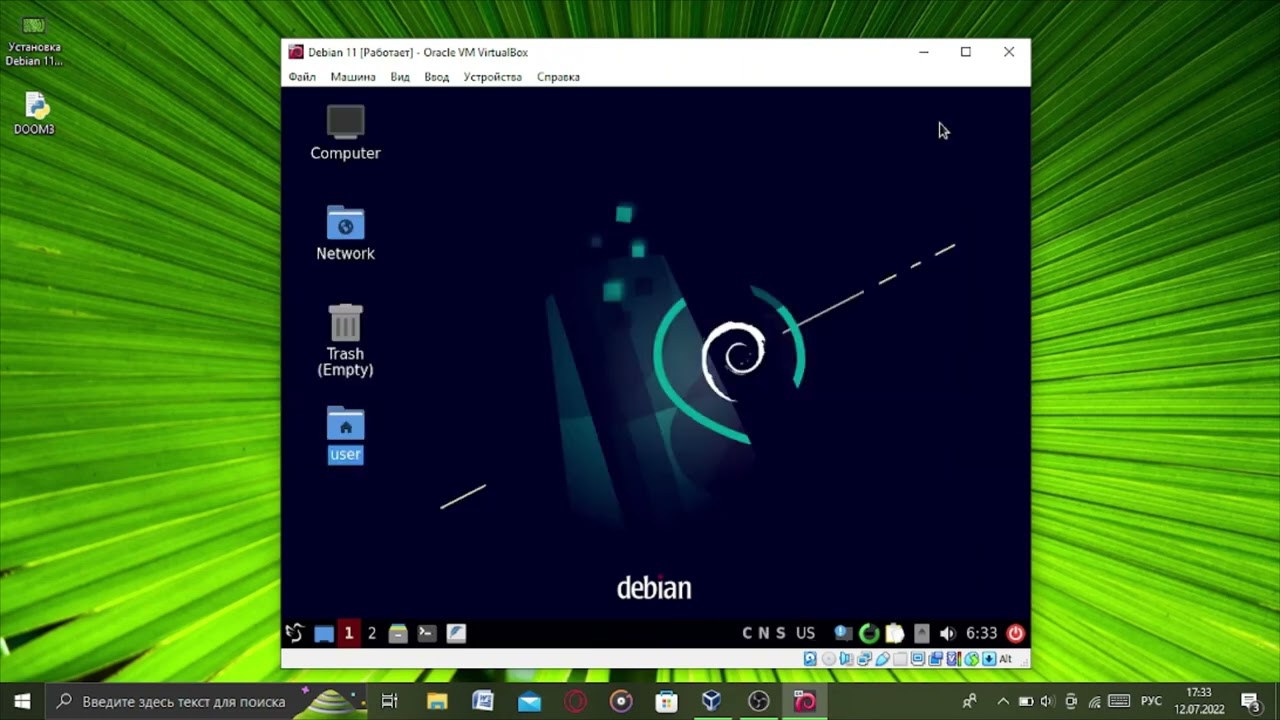Open the Windows Start menu
Image resolution: width=1280 pixels, height=720 pixels.
pyautogui.click(x=22, y=701)
